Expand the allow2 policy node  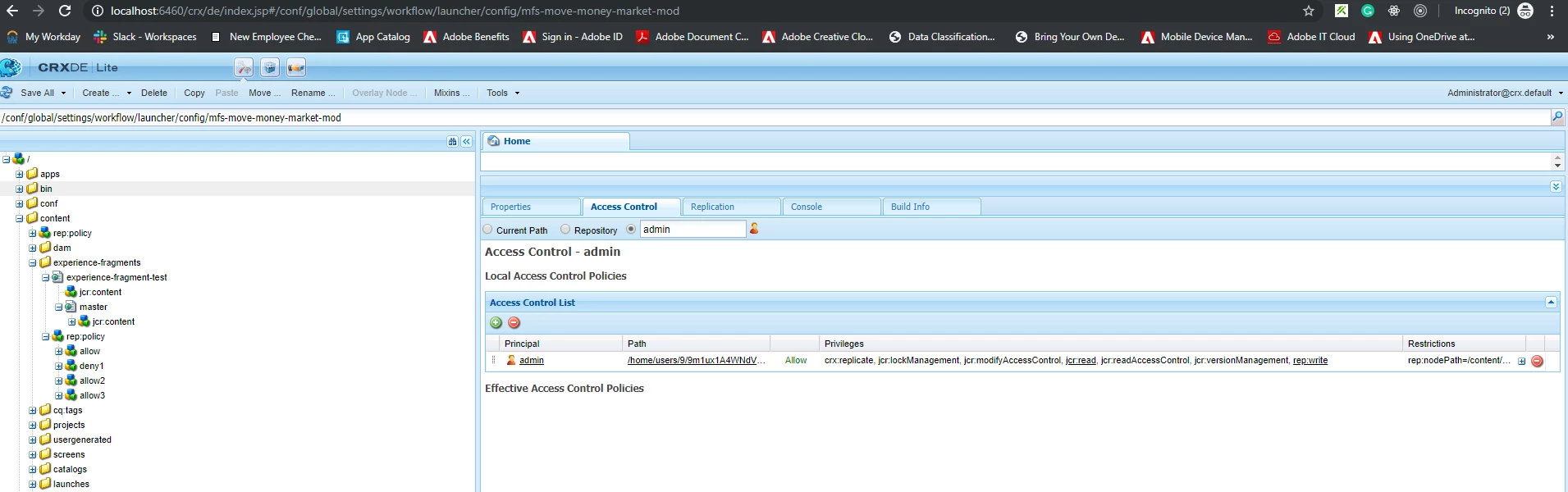[59, 380]
